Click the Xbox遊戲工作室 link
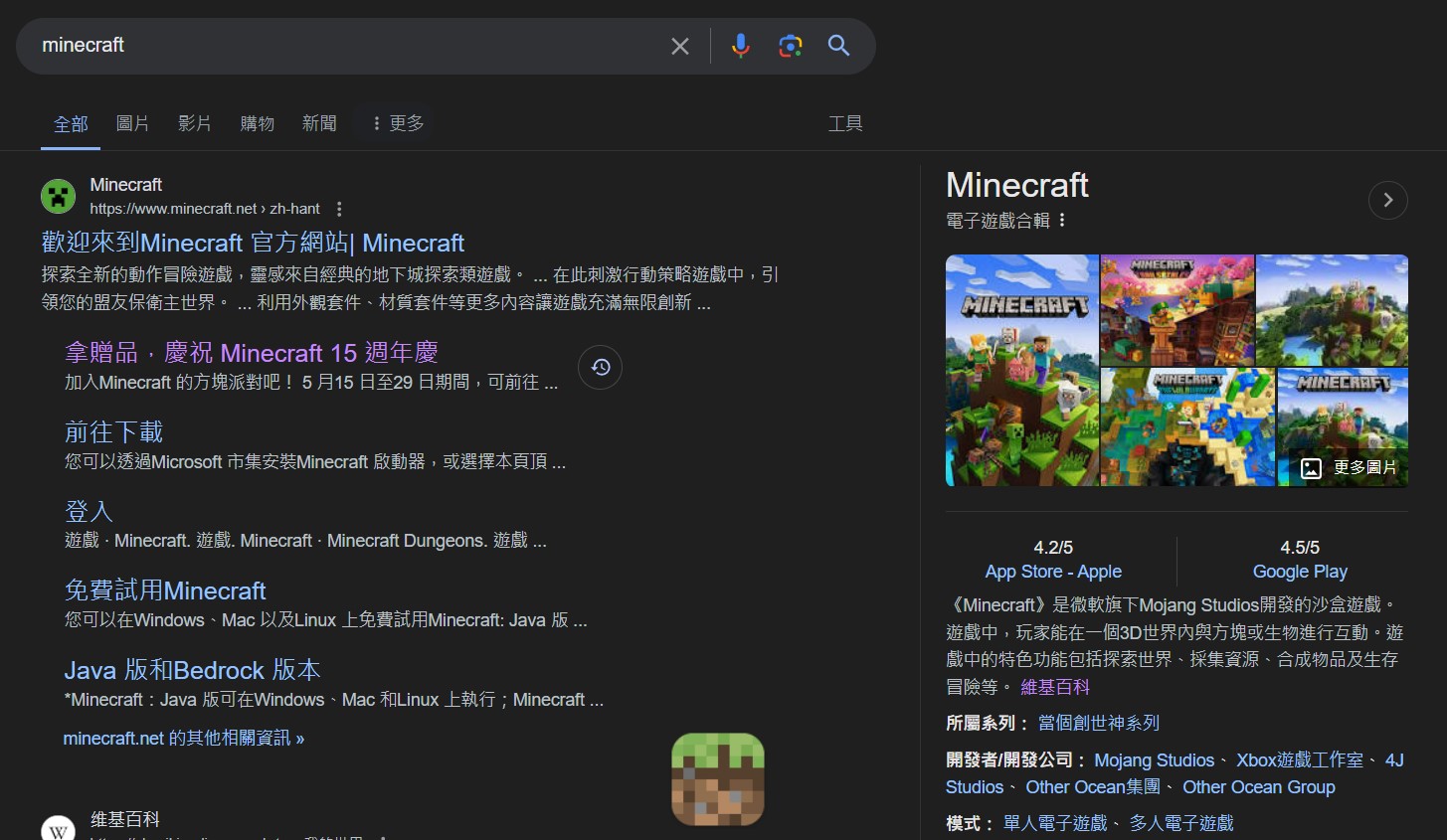The width and height of the screenshot is (1447, 840). click(1300, 759)
